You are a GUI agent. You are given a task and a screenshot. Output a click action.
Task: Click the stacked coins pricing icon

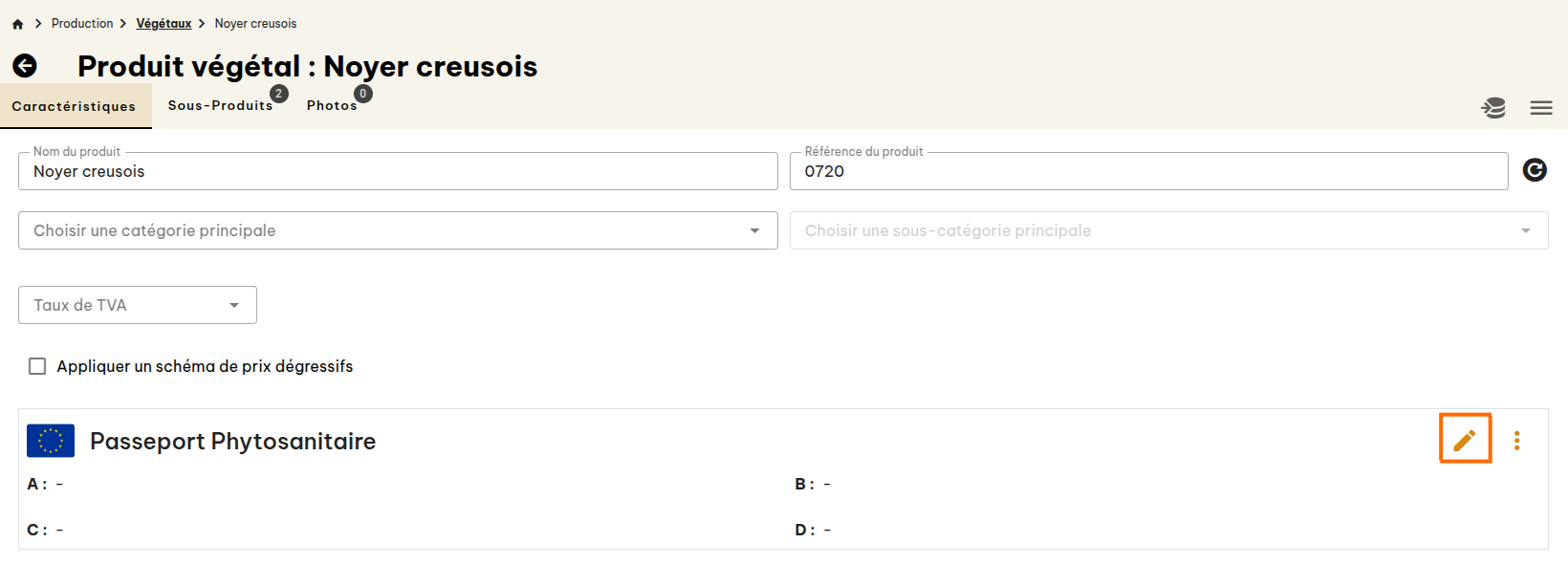(x=1493, y=108)
